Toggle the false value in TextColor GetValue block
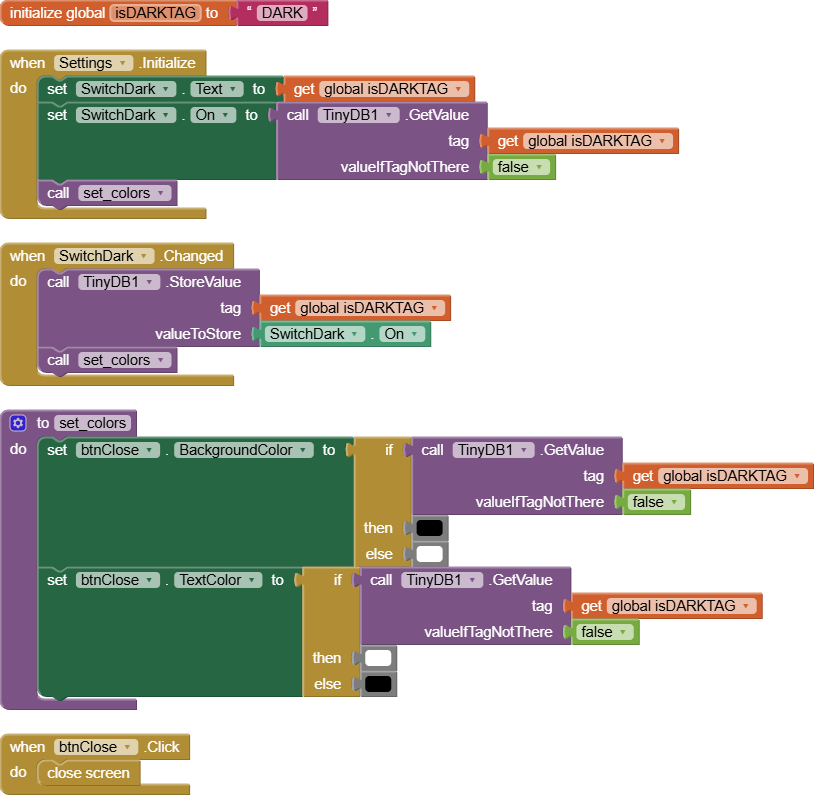The image size is (814, 795). [x=605, y=632]
